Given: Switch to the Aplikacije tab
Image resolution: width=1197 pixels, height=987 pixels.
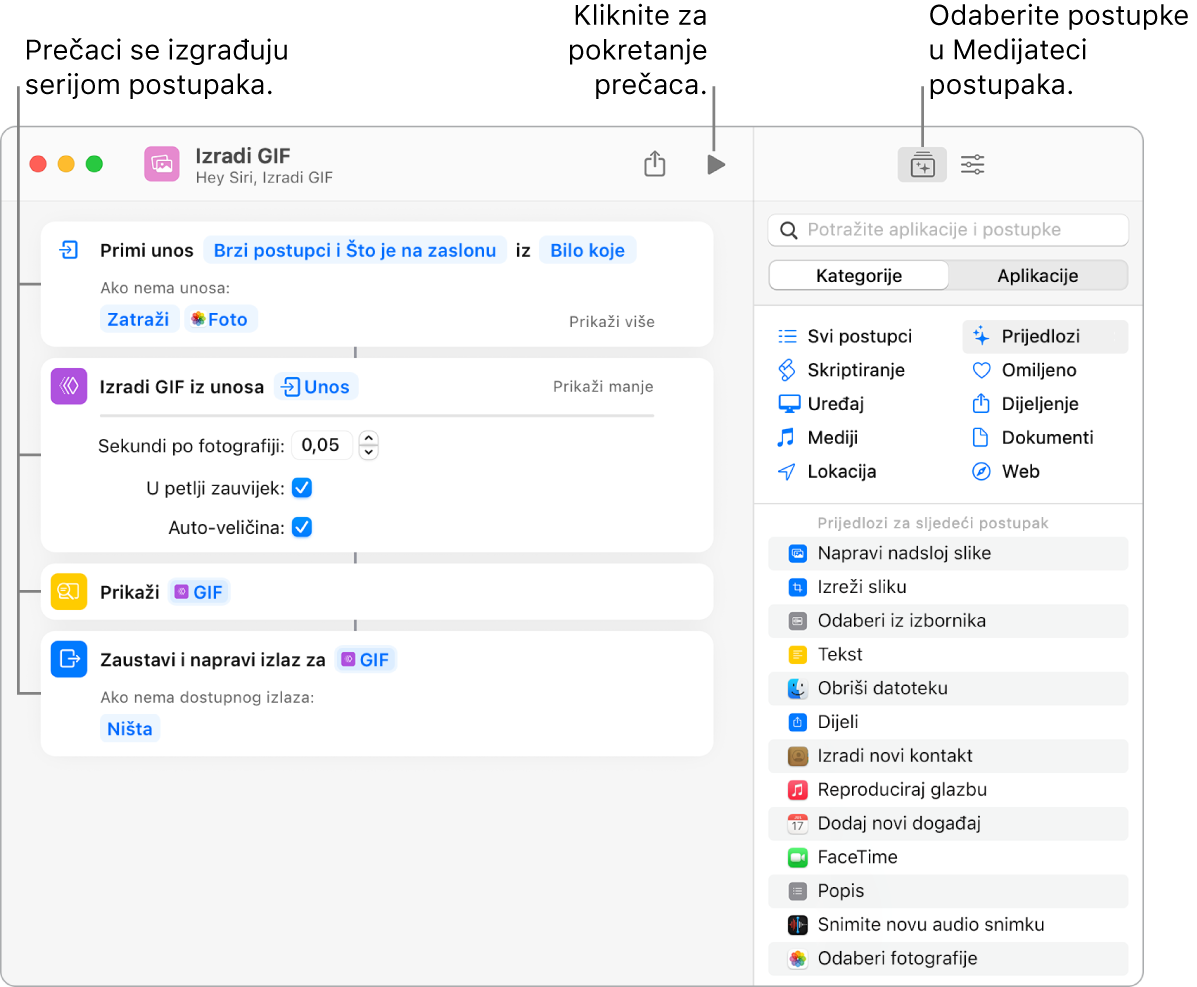Looking at the screenshot, I should (1037, 275).
